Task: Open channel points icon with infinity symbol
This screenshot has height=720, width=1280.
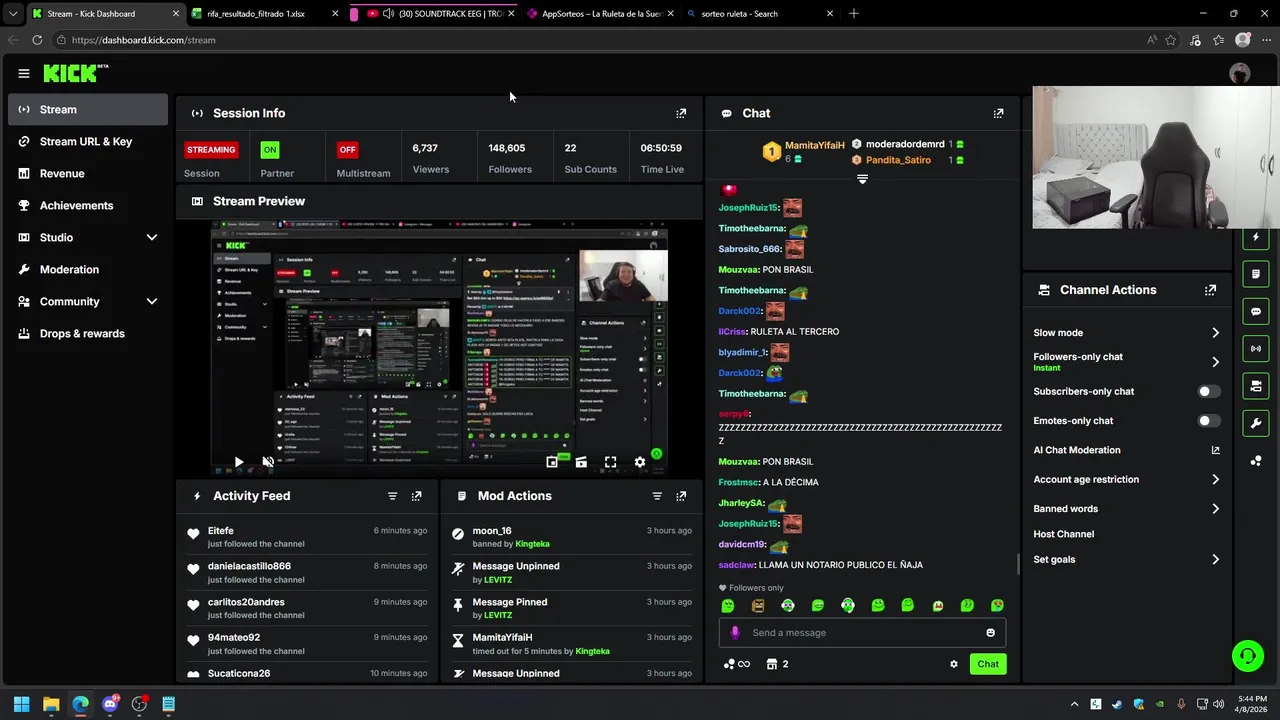Action: coord(736,664)
